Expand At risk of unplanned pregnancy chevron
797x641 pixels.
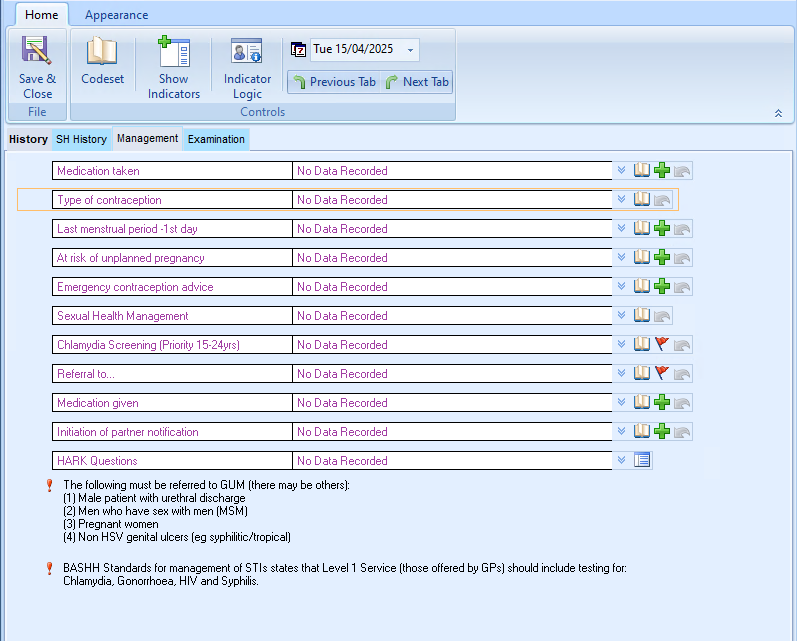[621, 257]
